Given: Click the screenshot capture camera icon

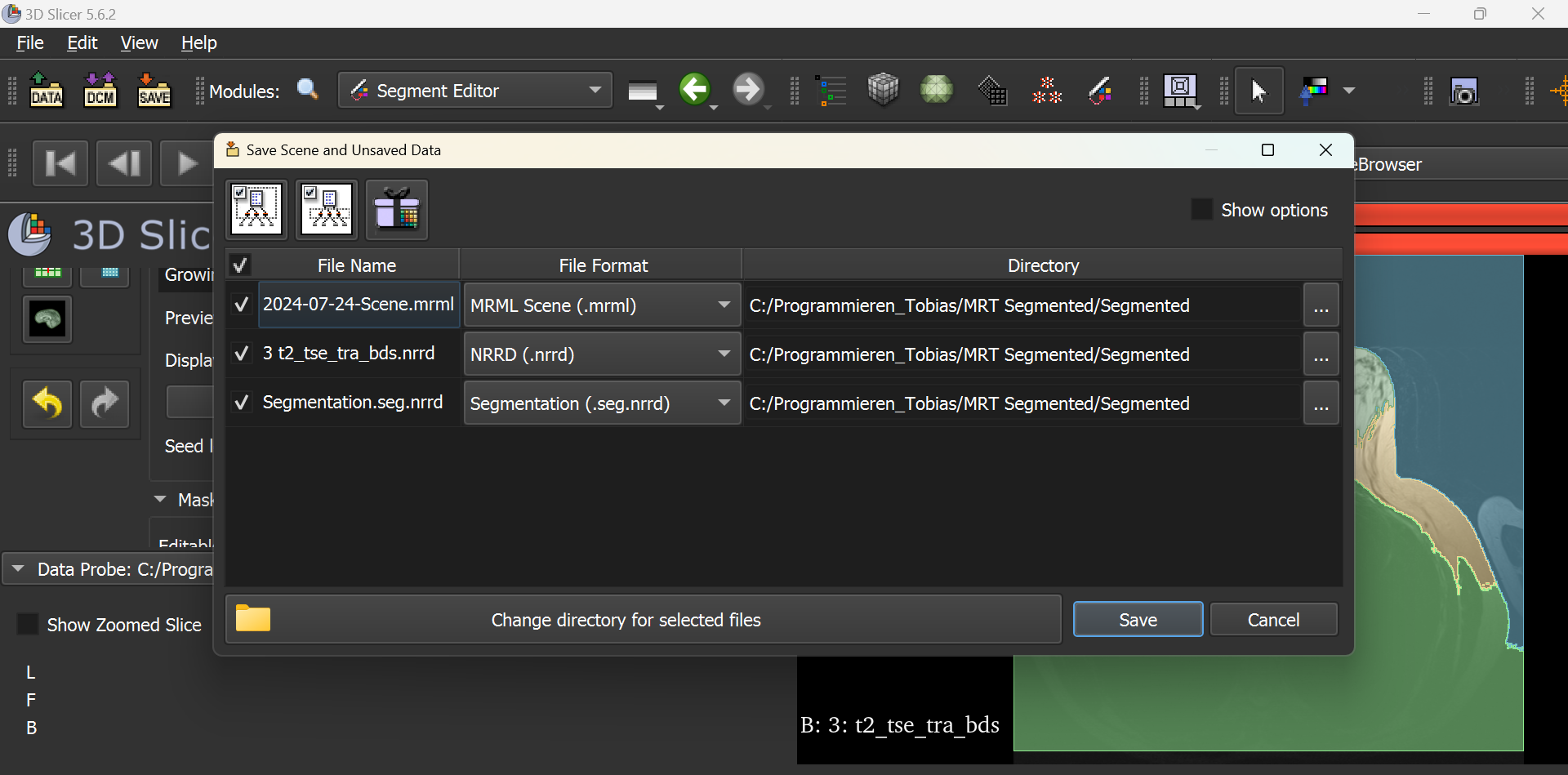Looking at the screenshot, I should pos(1463,91).
